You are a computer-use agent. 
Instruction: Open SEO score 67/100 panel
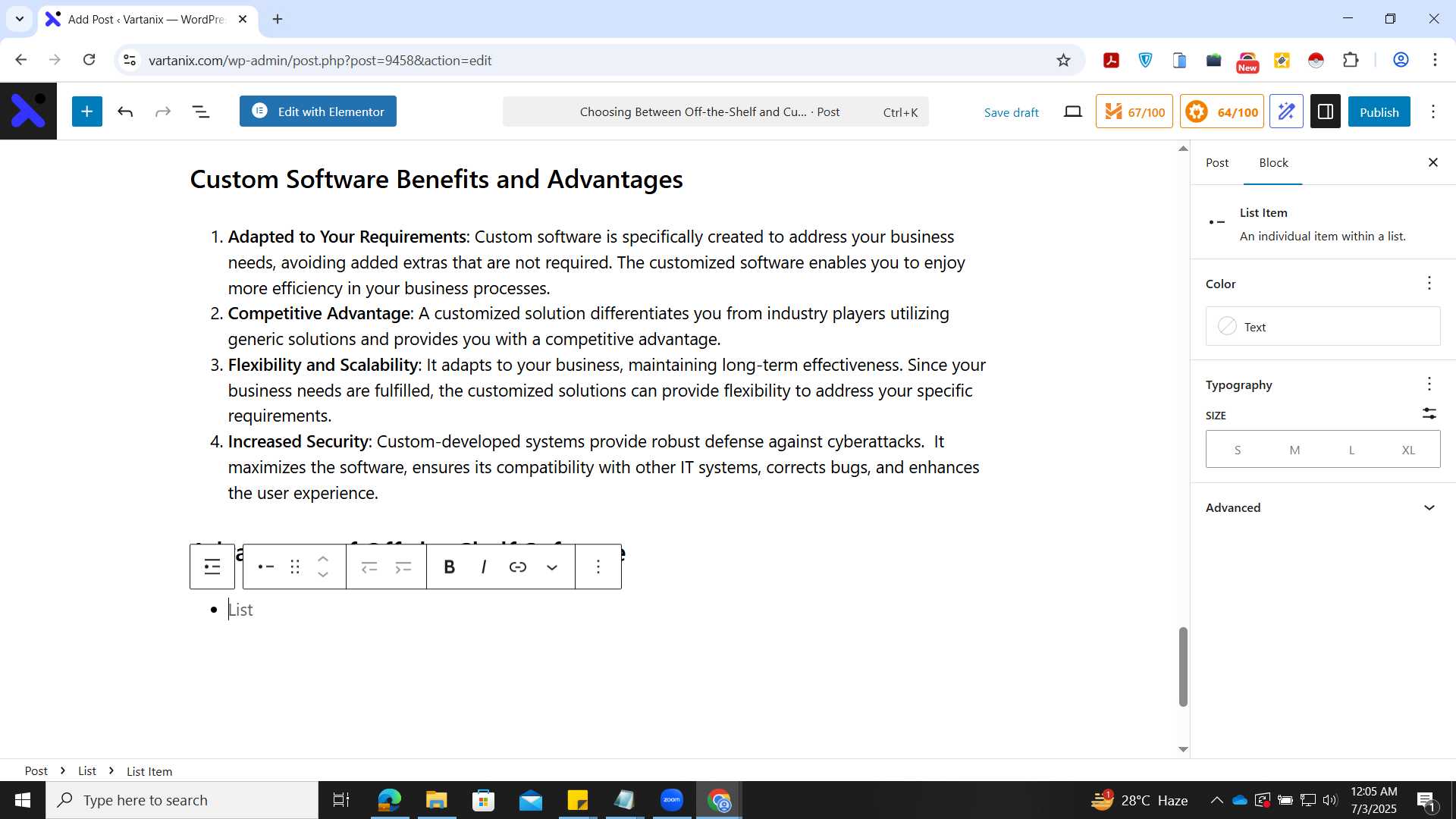1134,111
